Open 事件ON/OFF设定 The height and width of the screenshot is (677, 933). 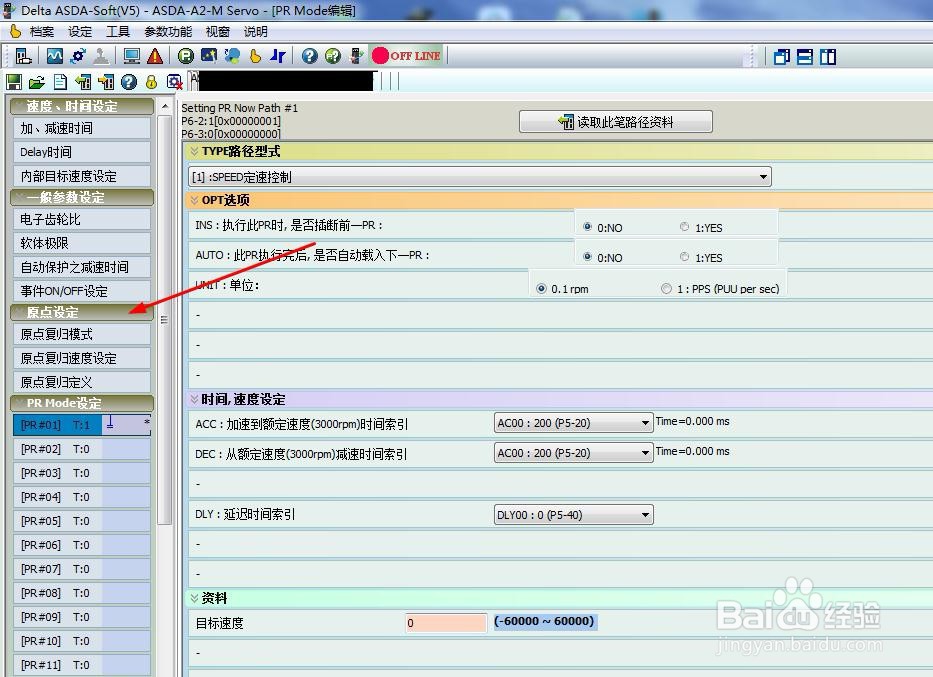[82, 291]
